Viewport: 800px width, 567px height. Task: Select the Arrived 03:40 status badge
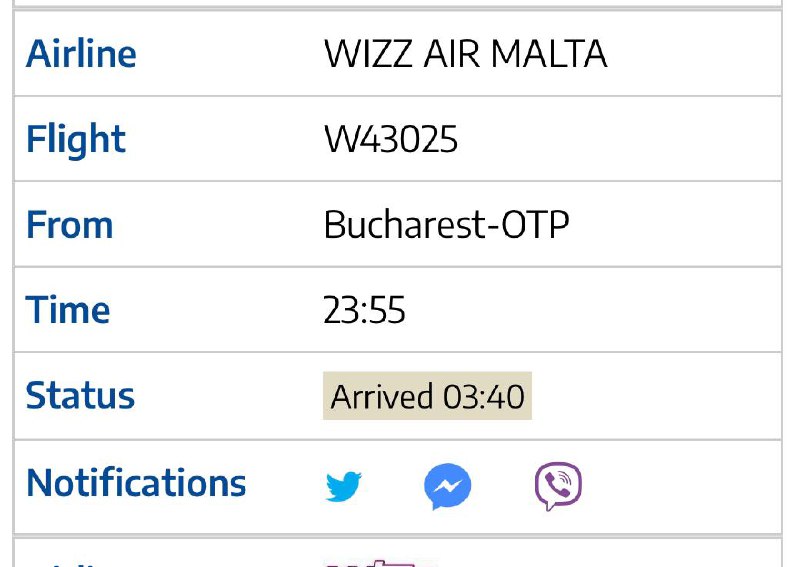[x=428, y=396]
